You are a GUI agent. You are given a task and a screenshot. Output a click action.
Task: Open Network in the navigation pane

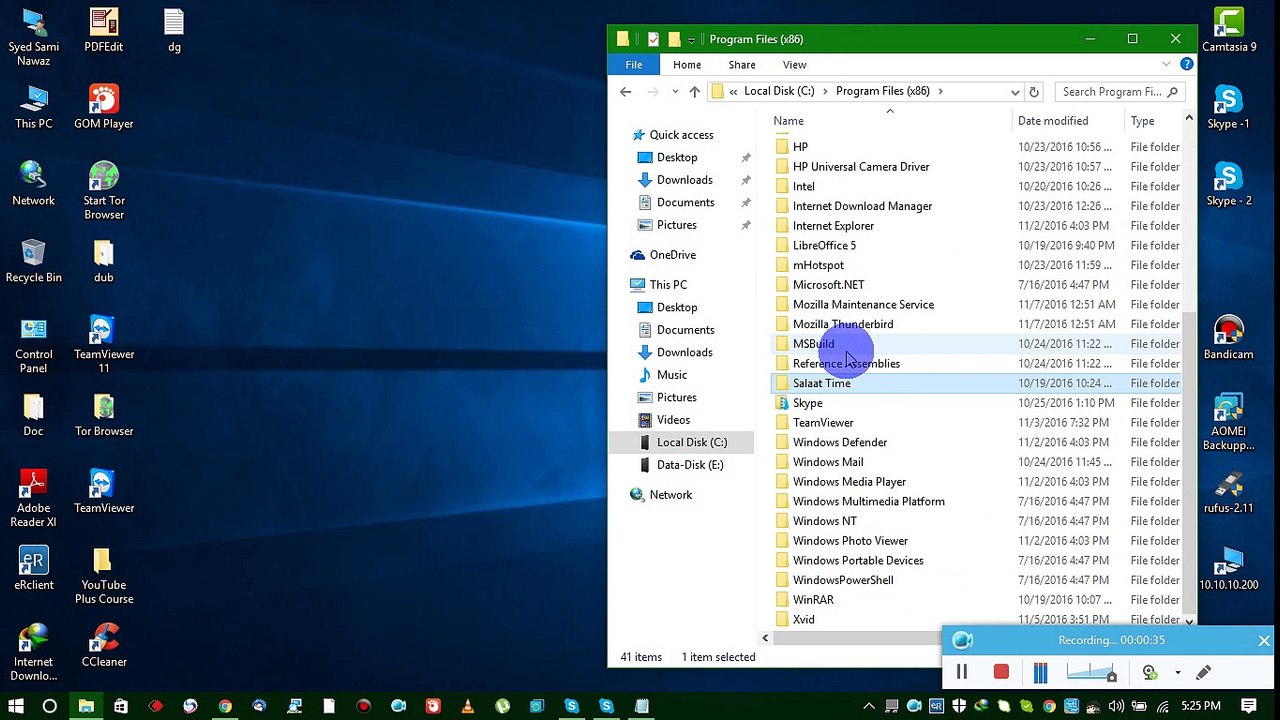click(x=670, y=495)
